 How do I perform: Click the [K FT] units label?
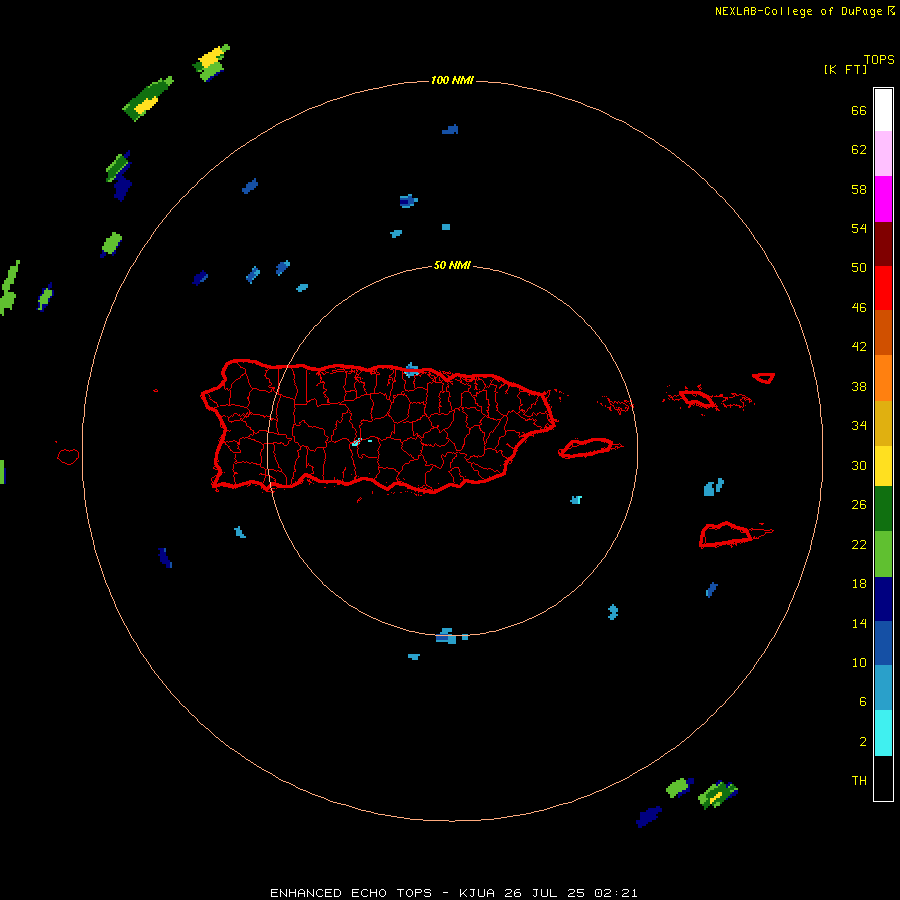[845, 69]
